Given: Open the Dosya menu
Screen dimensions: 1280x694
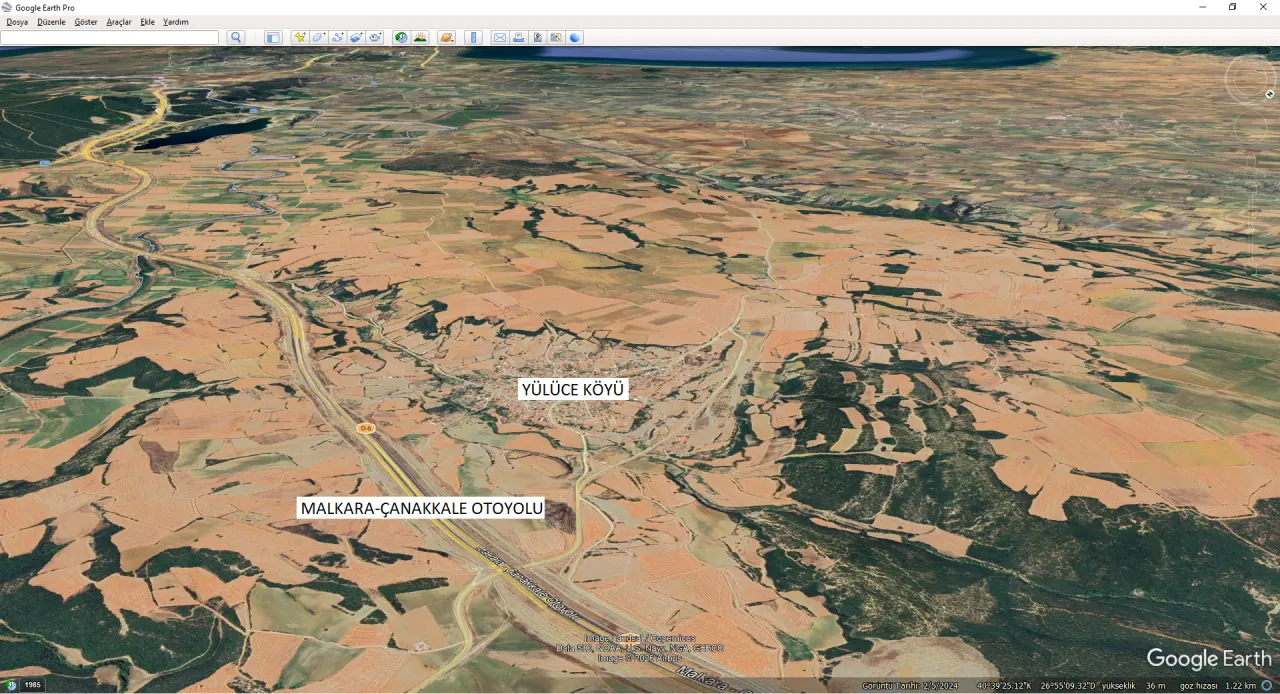Looking at the screenshot, I should [x=17, y=22].
